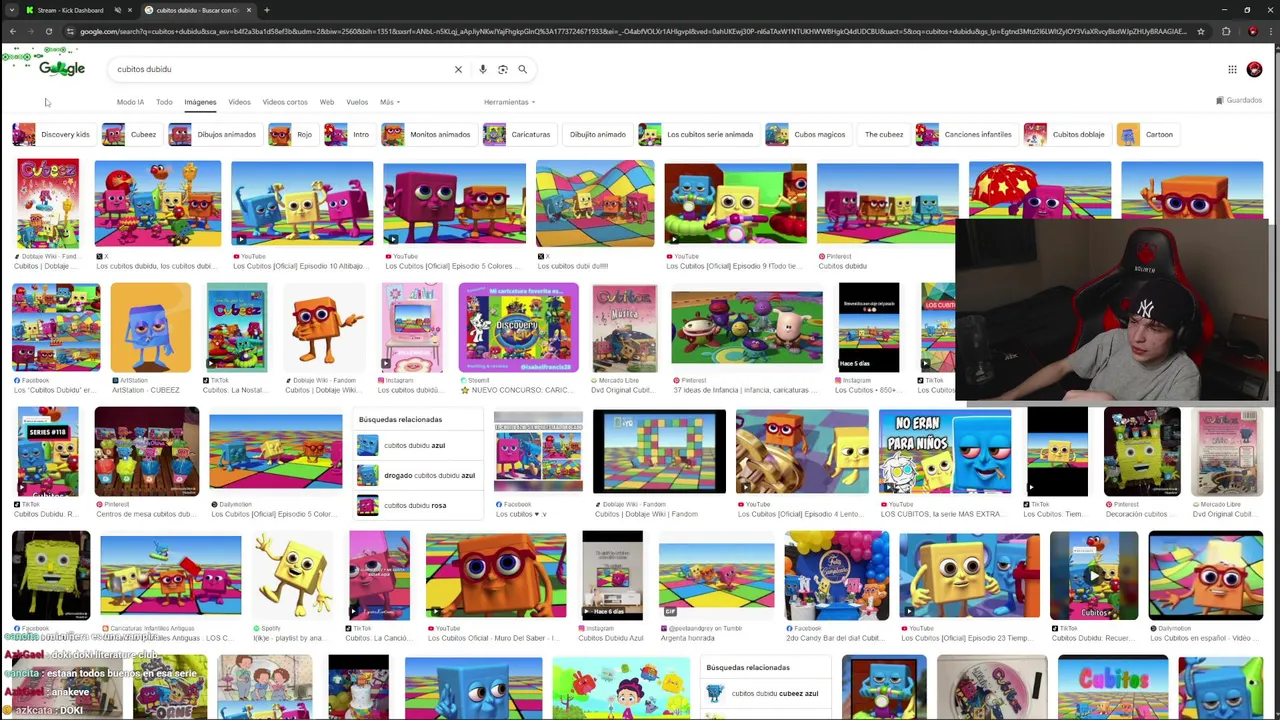The image size is (1280, 720).
Task: Open 'NO ERAN PARA NIÑOS' video thumbnail
Action: pyautogui.click(x=945, y=451)
